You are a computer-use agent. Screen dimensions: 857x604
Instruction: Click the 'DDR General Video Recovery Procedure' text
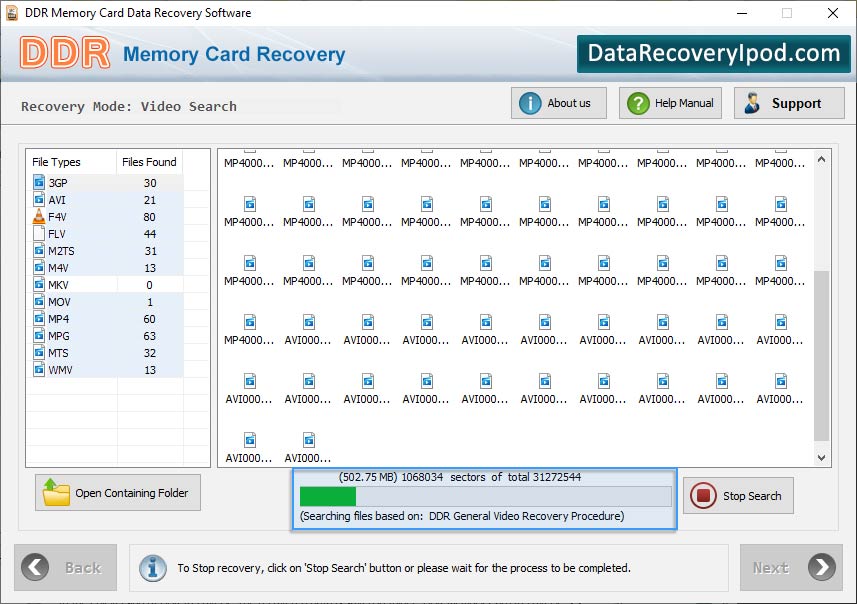(526, 515)
